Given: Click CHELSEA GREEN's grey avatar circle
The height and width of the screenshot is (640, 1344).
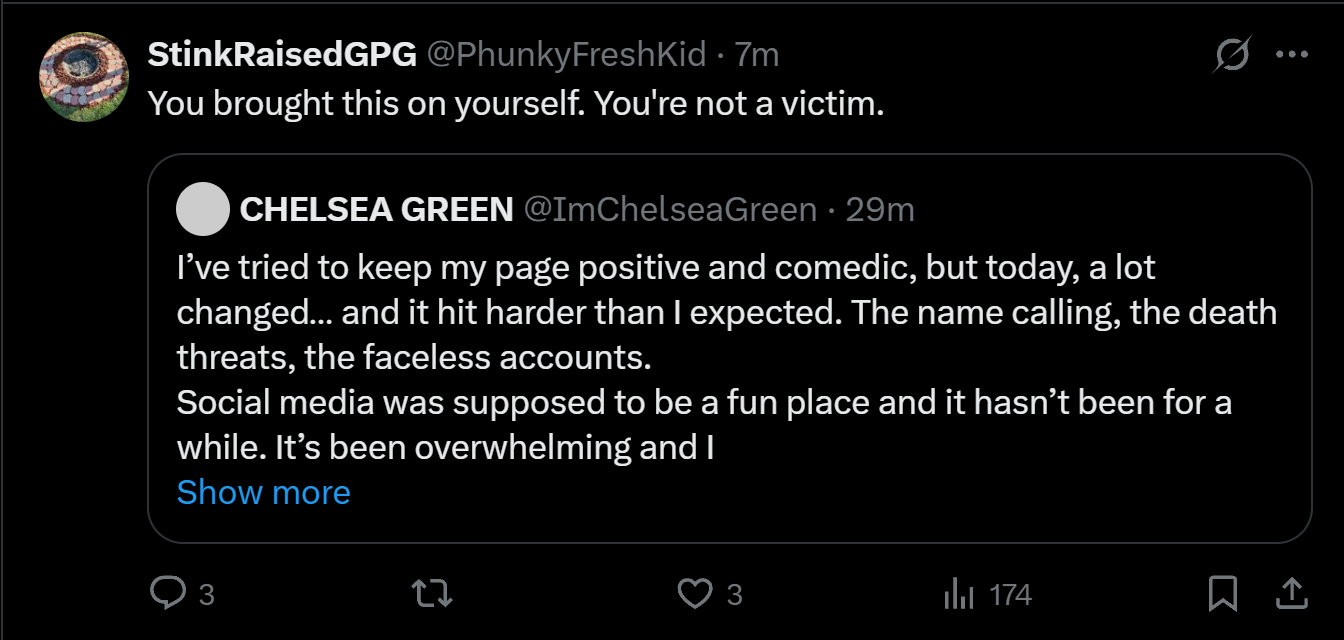Looking at the screenshot, I should 203,209.
